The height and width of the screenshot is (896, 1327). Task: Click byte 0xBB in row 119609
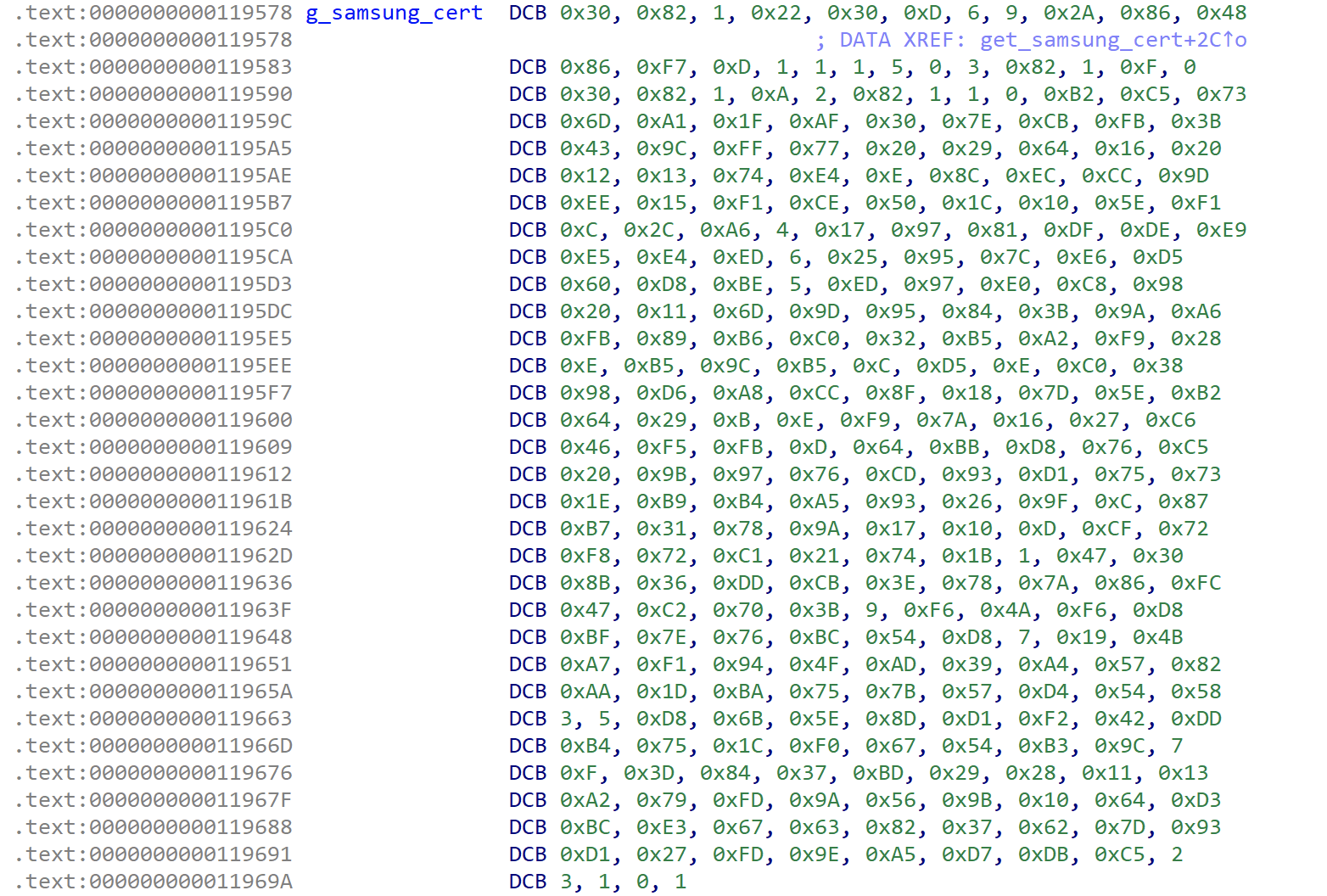pos(955,447)
